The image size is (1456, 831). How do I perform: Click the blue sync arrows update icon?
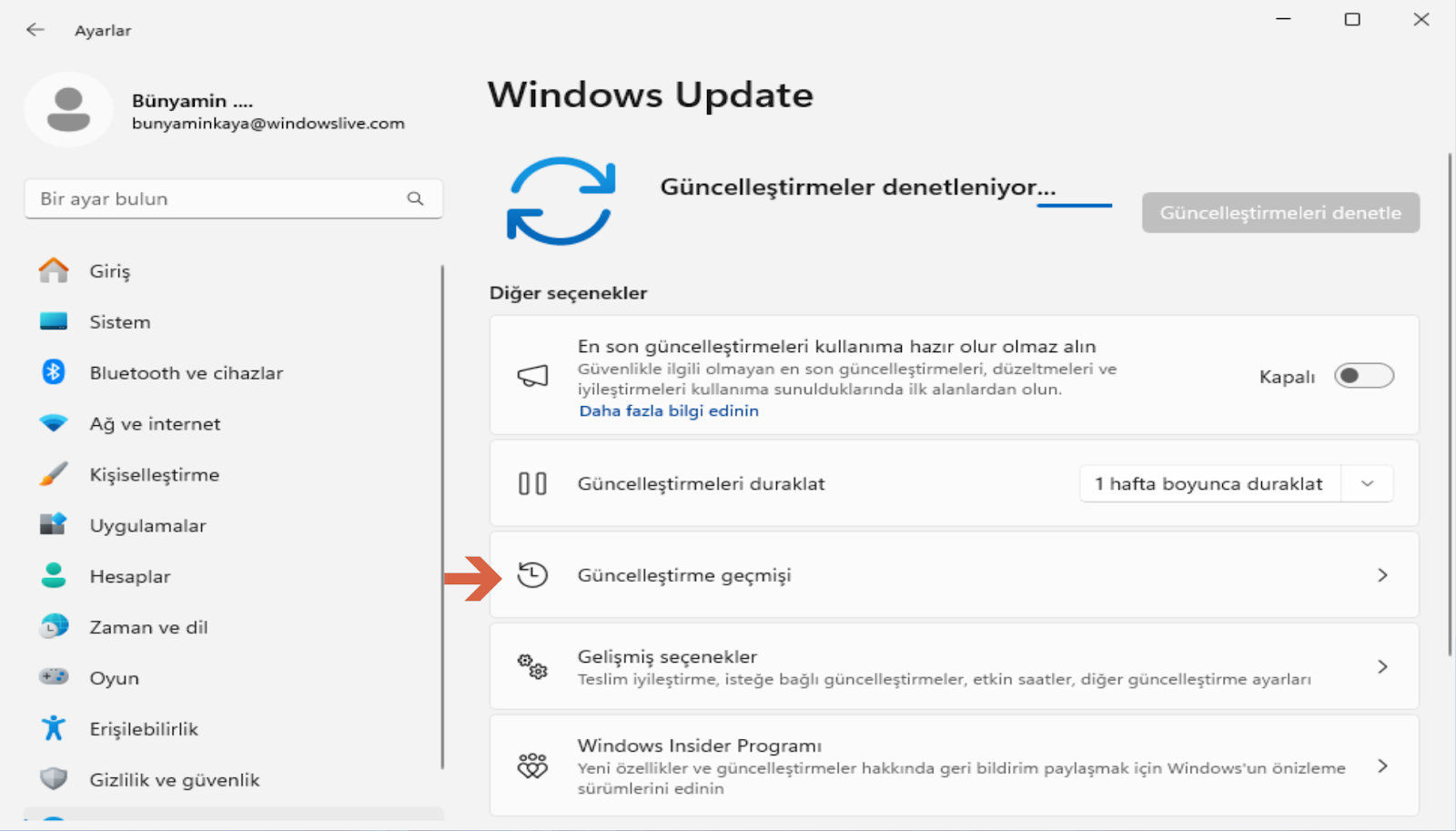click(x=561, y=201)
